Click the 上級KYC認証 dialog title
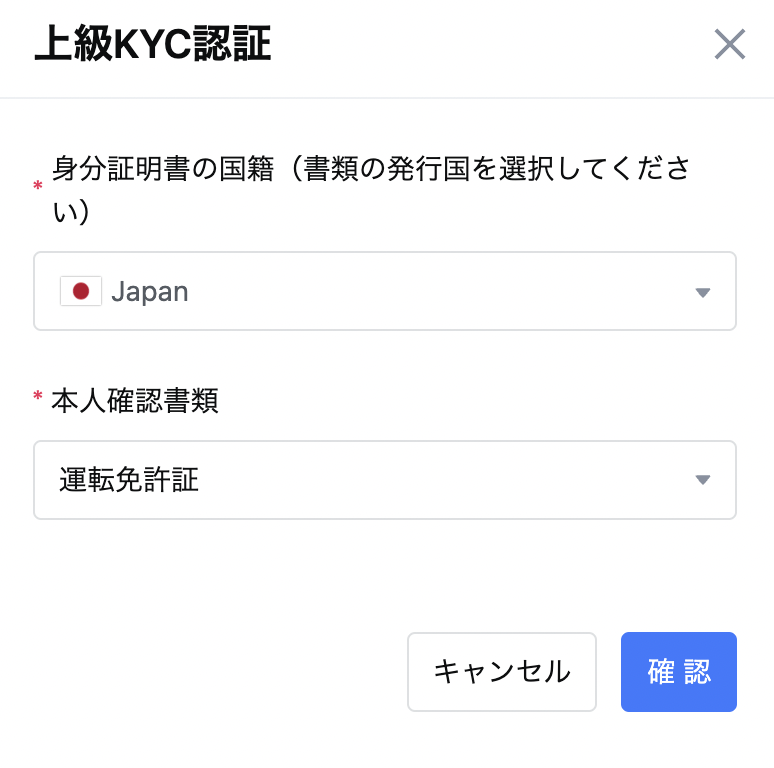The height and width of the screenshot is (768, 774). point(153,44)
